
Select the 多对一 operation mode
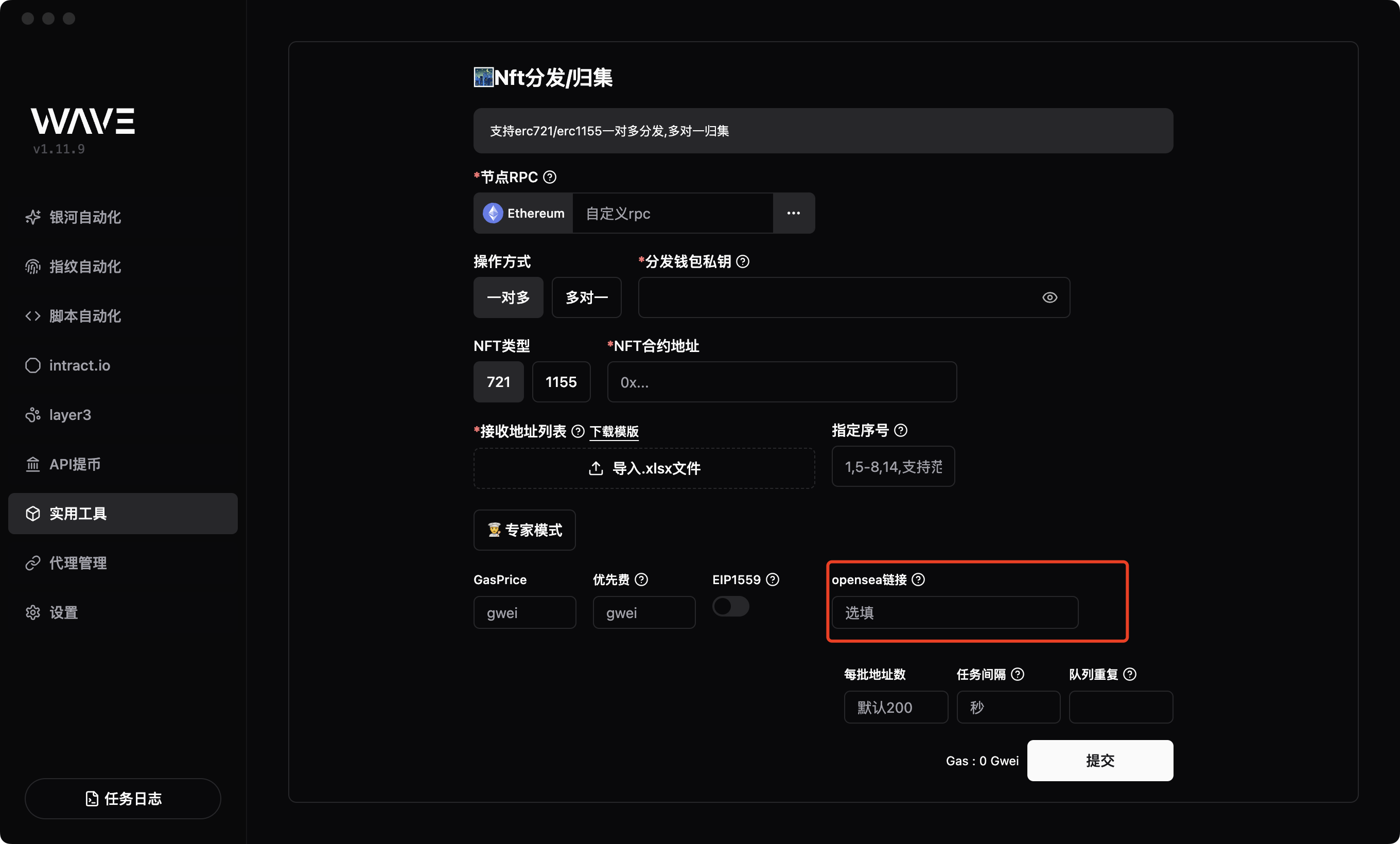(x=586, y=297)
